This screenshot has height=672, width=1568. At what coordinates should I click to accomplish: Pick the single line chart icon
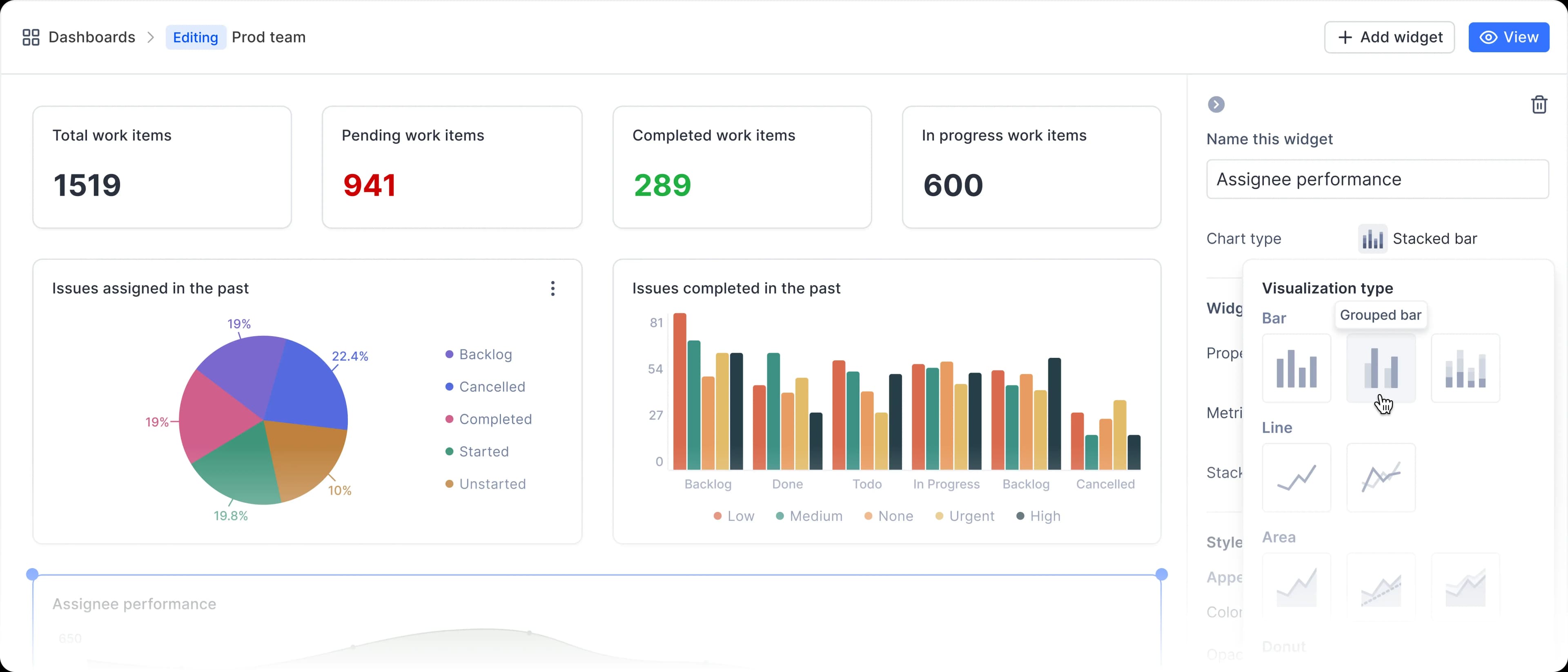[1296, 478]
